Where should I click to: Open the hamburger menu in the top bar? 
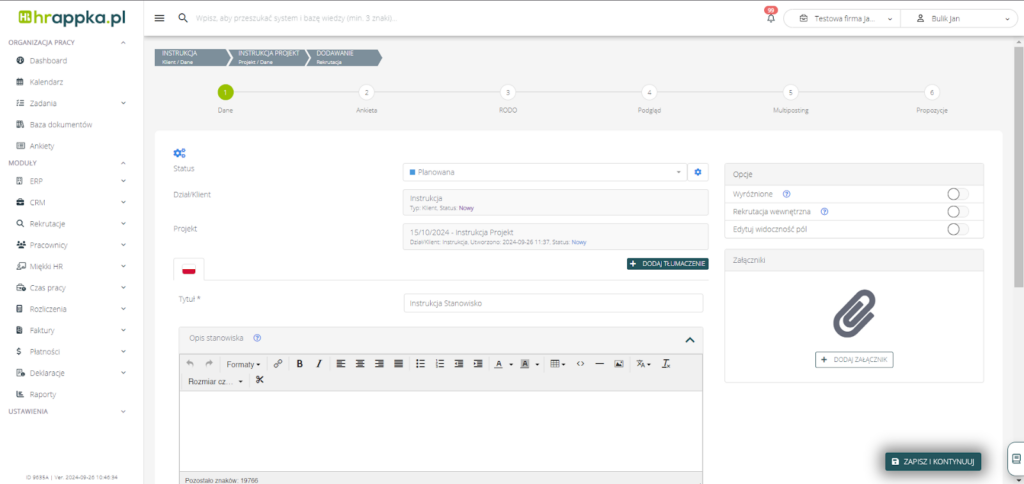[x=160, y=18]
